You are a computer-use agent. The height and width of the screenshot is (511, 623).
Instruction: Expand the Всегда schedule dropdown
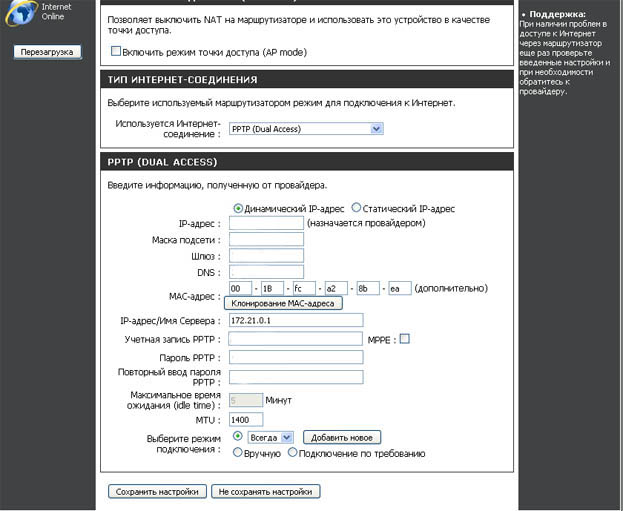(x=269, y=437)
